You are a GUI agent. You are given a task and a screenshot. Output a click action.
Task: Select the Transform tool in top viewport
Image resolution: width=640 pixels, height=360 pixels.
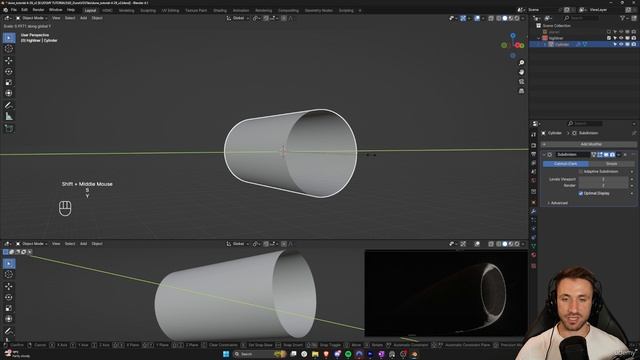point(9,93)
